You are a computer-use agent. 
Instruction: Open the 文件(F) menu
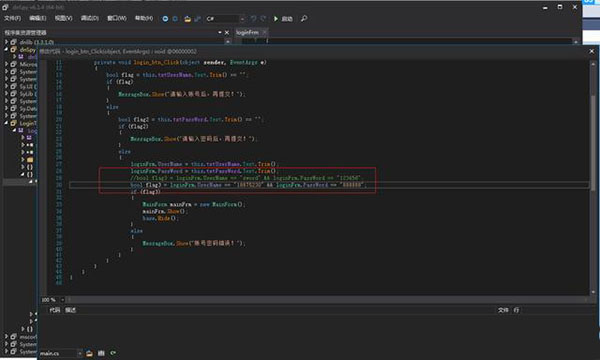pos(13,18)
